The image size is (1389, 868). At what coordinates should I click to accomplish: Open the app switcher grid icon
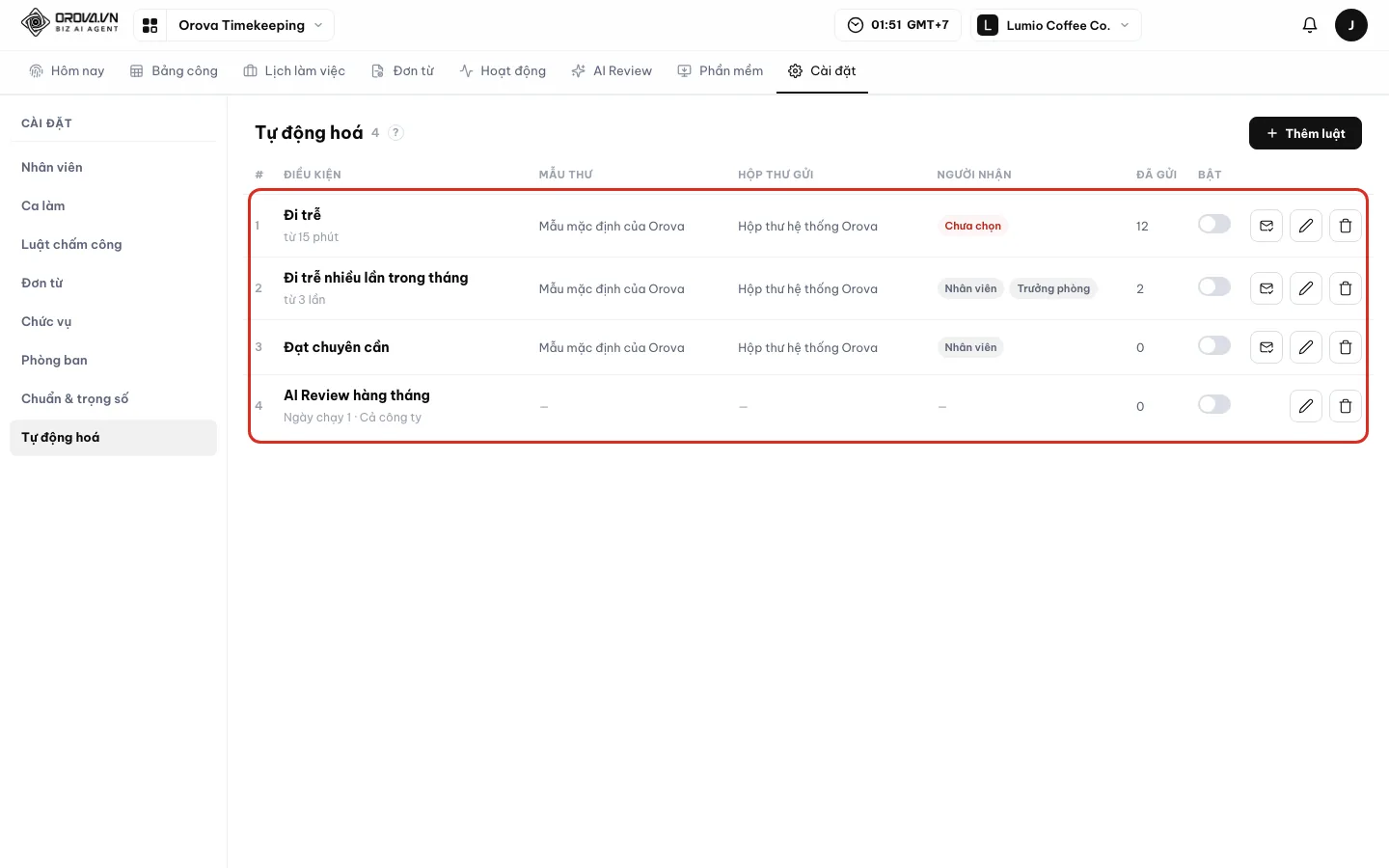tap(150, 25)
